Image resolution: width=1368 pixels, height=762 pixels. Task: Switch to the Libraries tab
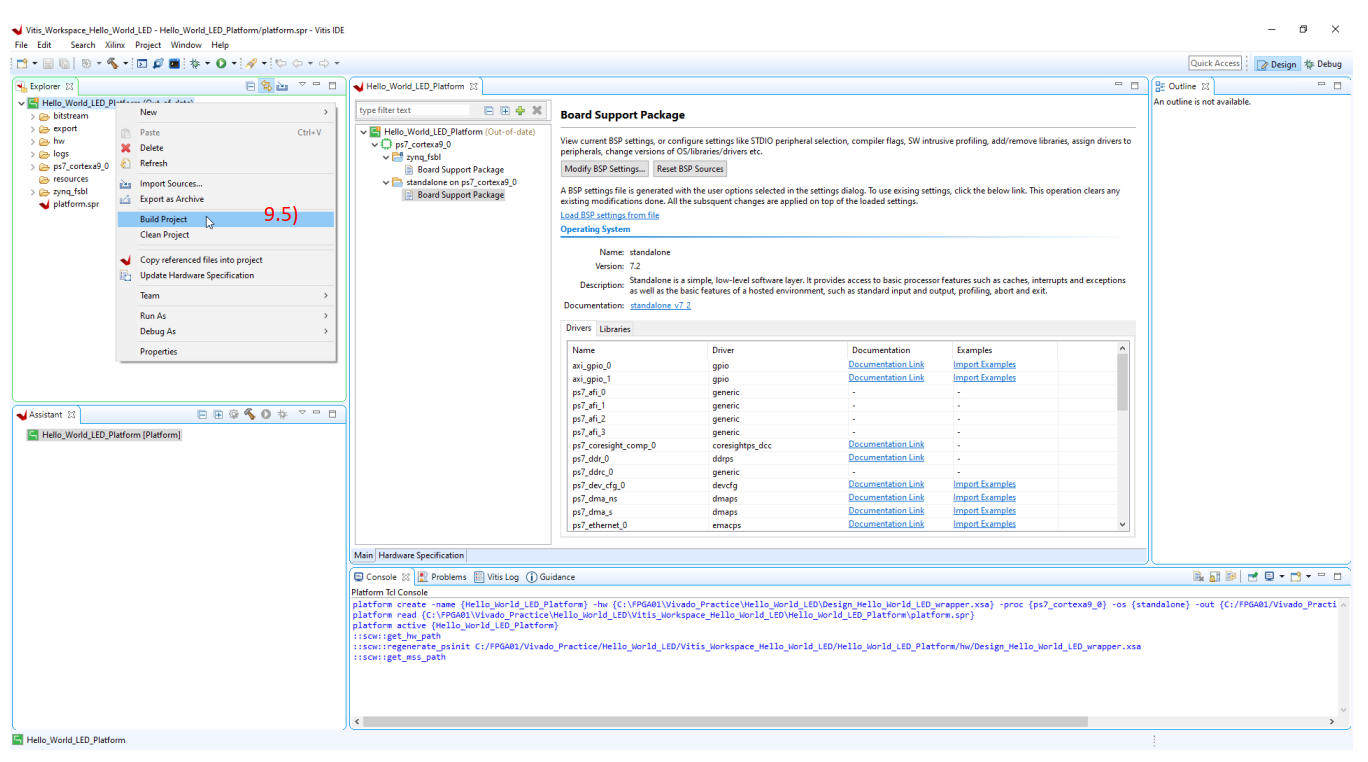[x=615, y=329]
